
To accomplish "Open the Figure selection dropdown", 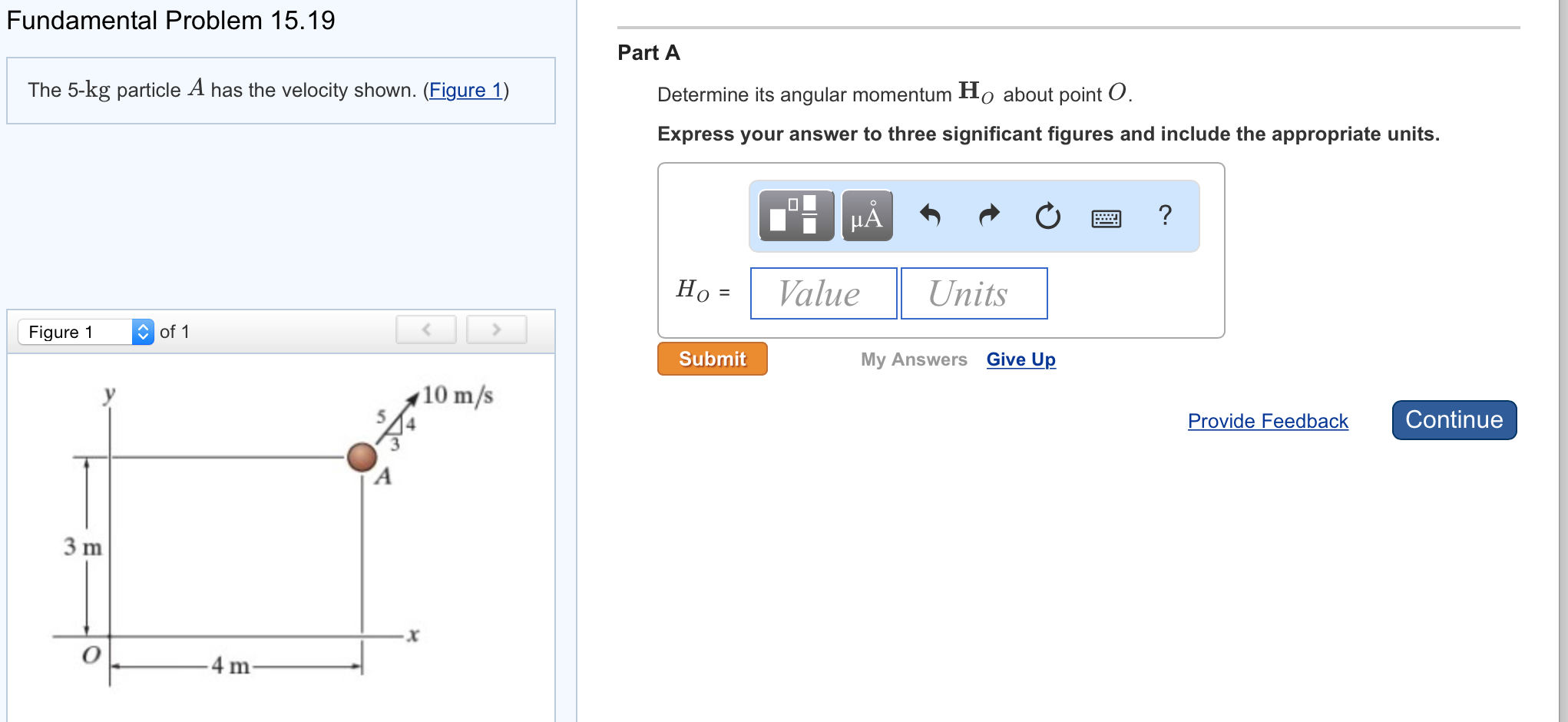I will [x=143, y=331].
